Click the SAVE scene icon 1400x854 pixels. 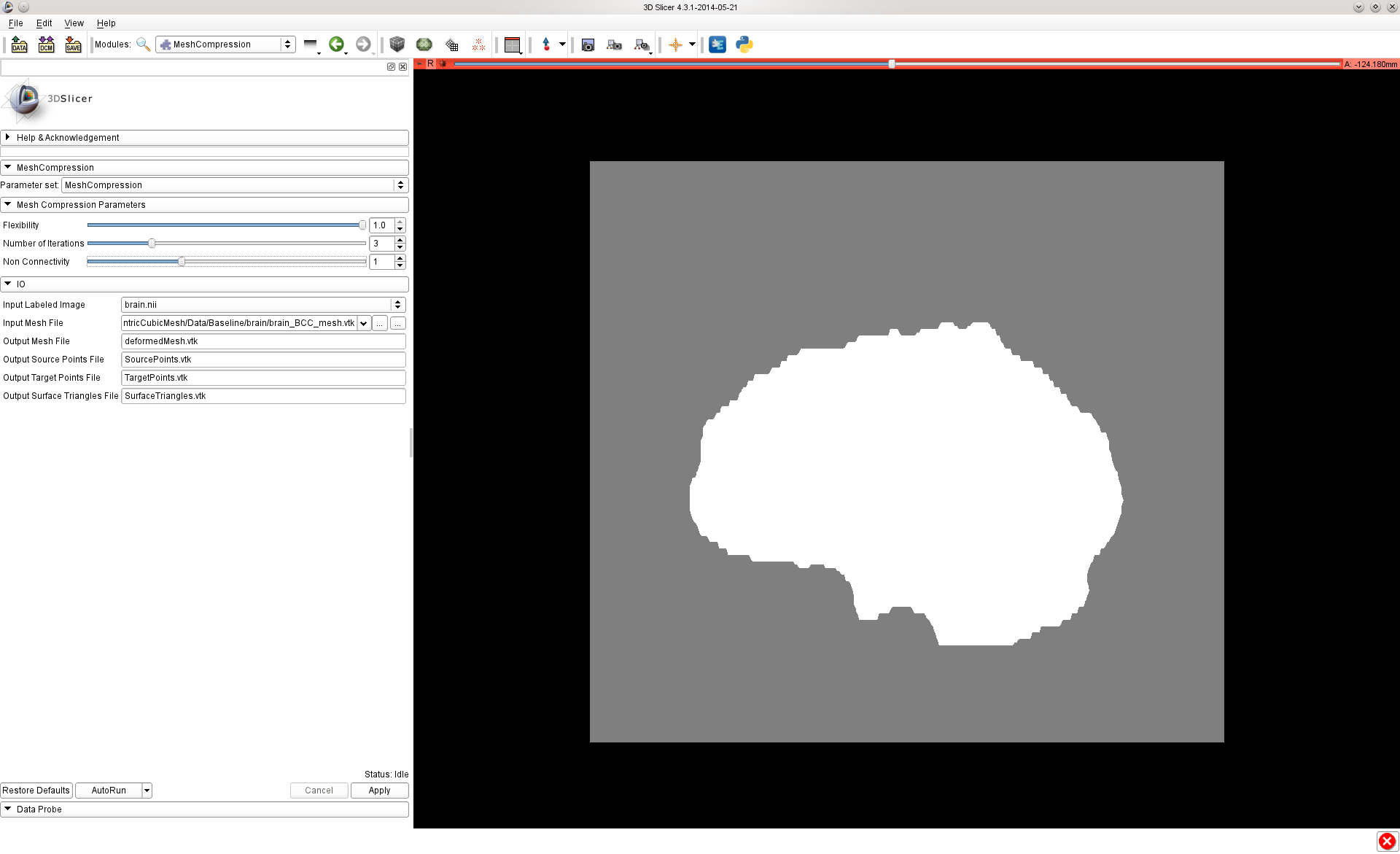pos(73,44)
